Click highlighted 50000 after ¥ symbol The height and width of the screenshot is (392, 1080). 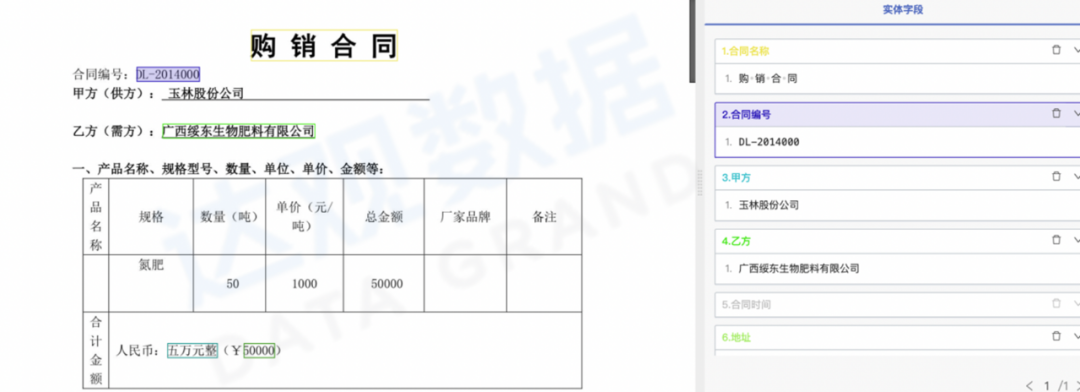tap(259, 351)
